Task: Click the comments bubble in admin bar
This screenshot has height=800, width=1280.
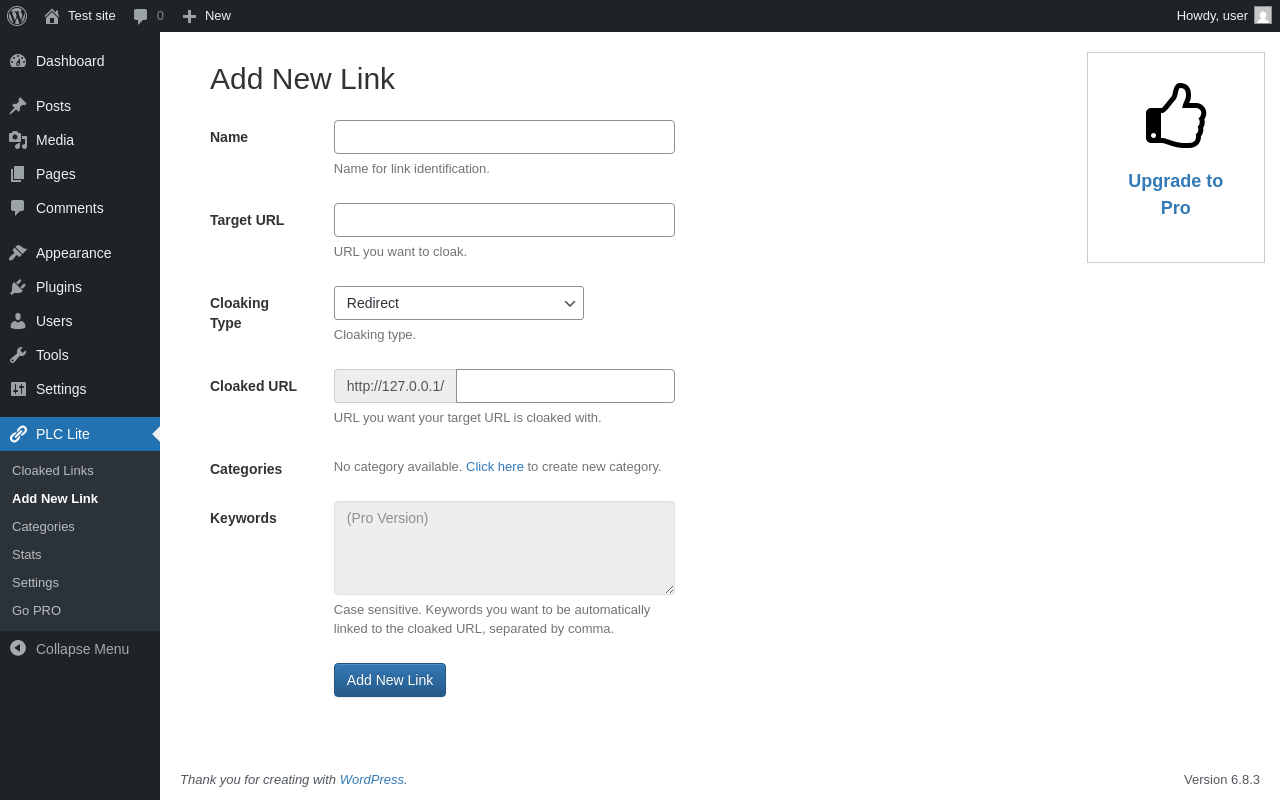Action: [148, 16]
